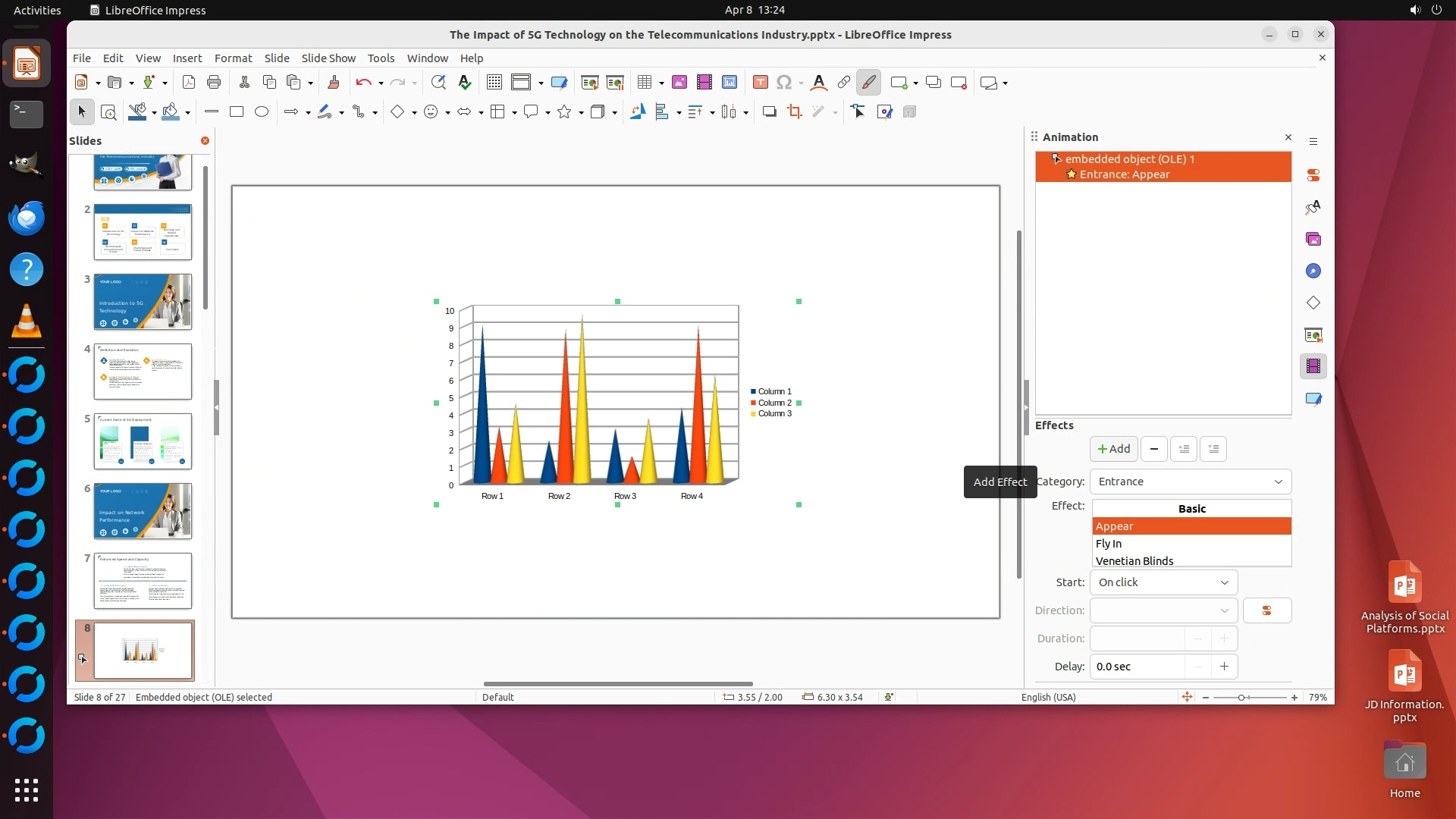Open the Navigator sidebar compass icon

(1313, 271)
